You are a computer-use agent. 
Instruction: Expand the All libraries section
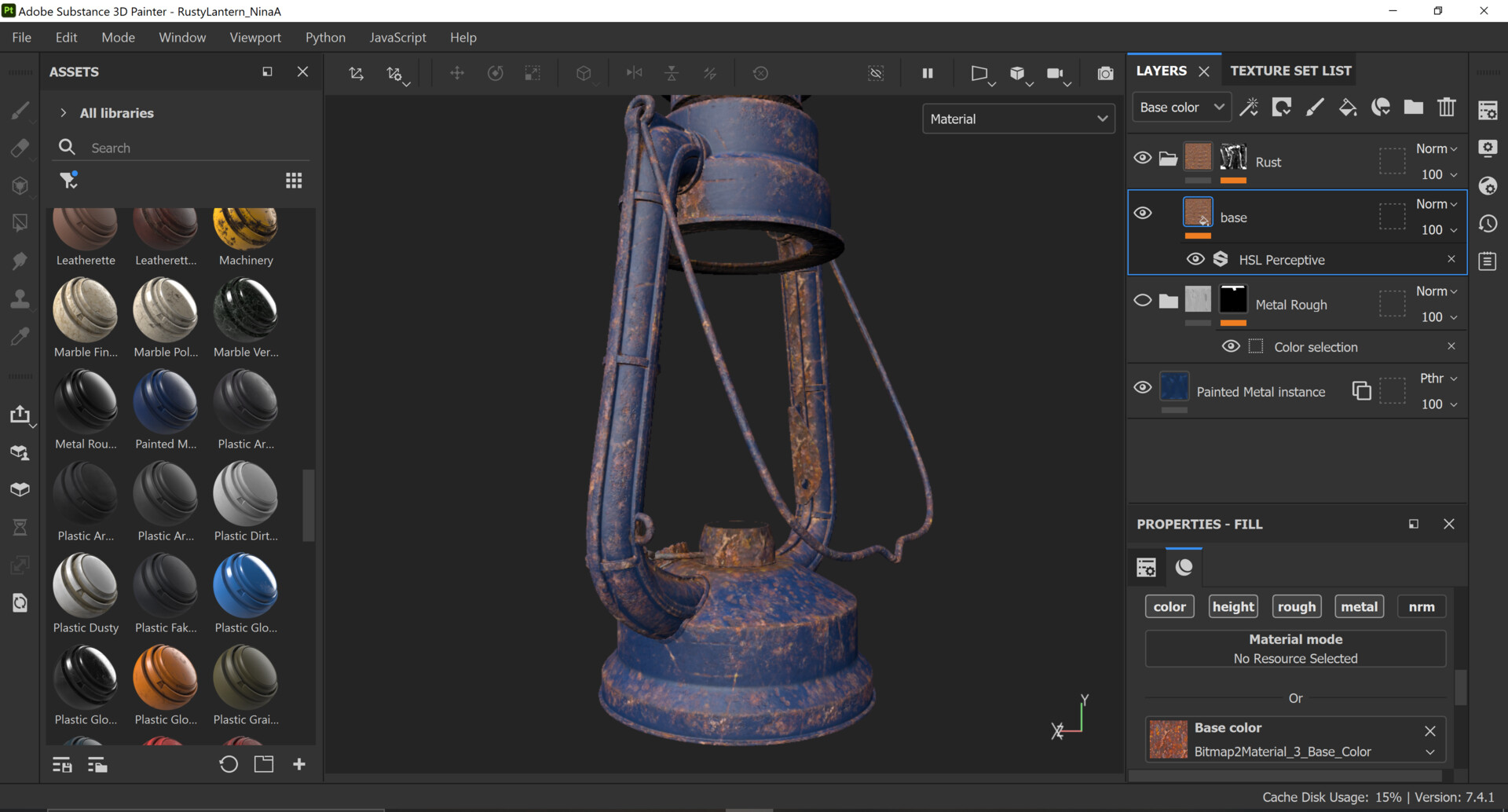pos(63,112)
